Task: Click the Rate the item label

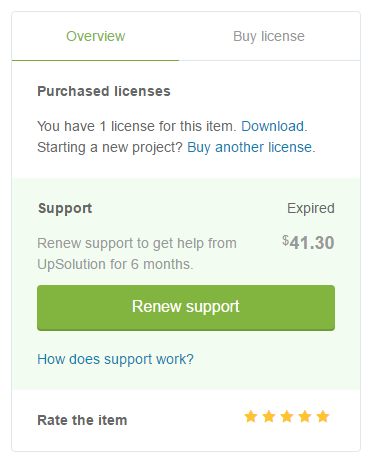Action: [82, 420]
